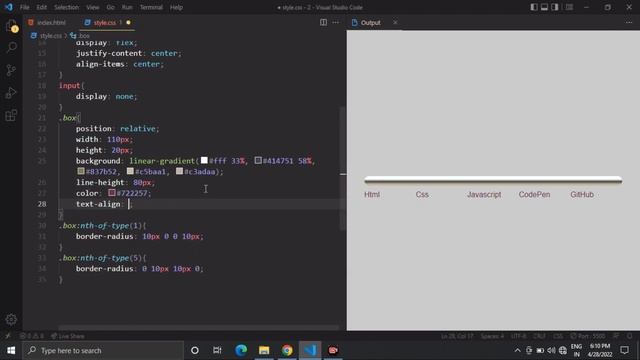The image size is (640, 360).
Task: Toggle the primary side bar layout
Action: tap(534, 7)
